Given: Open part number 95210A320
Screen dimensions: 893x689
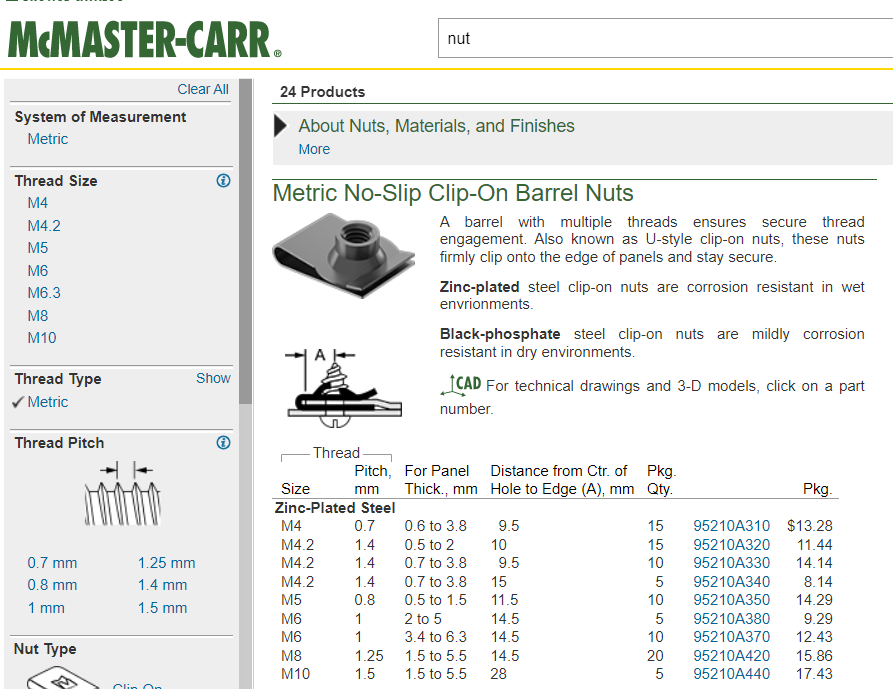Looking at the screenshot, I should pyautogui.click(x=731, y=545).
